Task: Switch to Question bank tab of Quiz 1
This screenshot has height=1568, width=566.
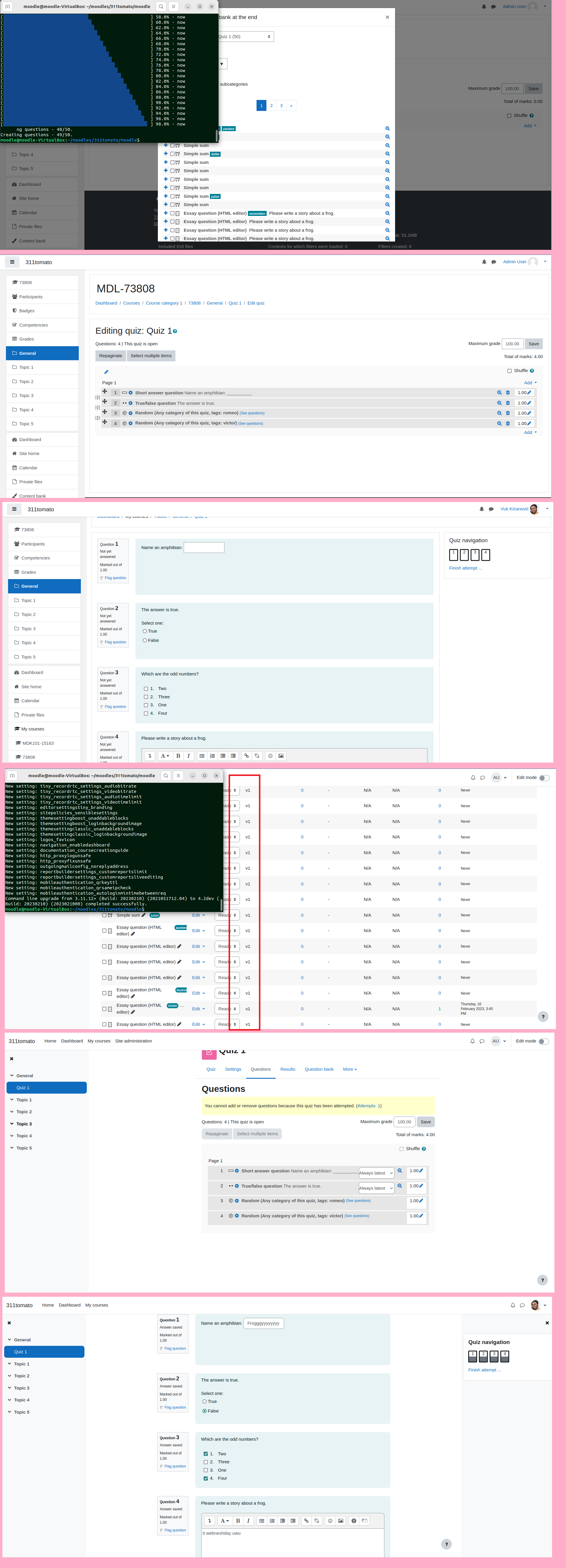Action: click(x=319, y=1070)
